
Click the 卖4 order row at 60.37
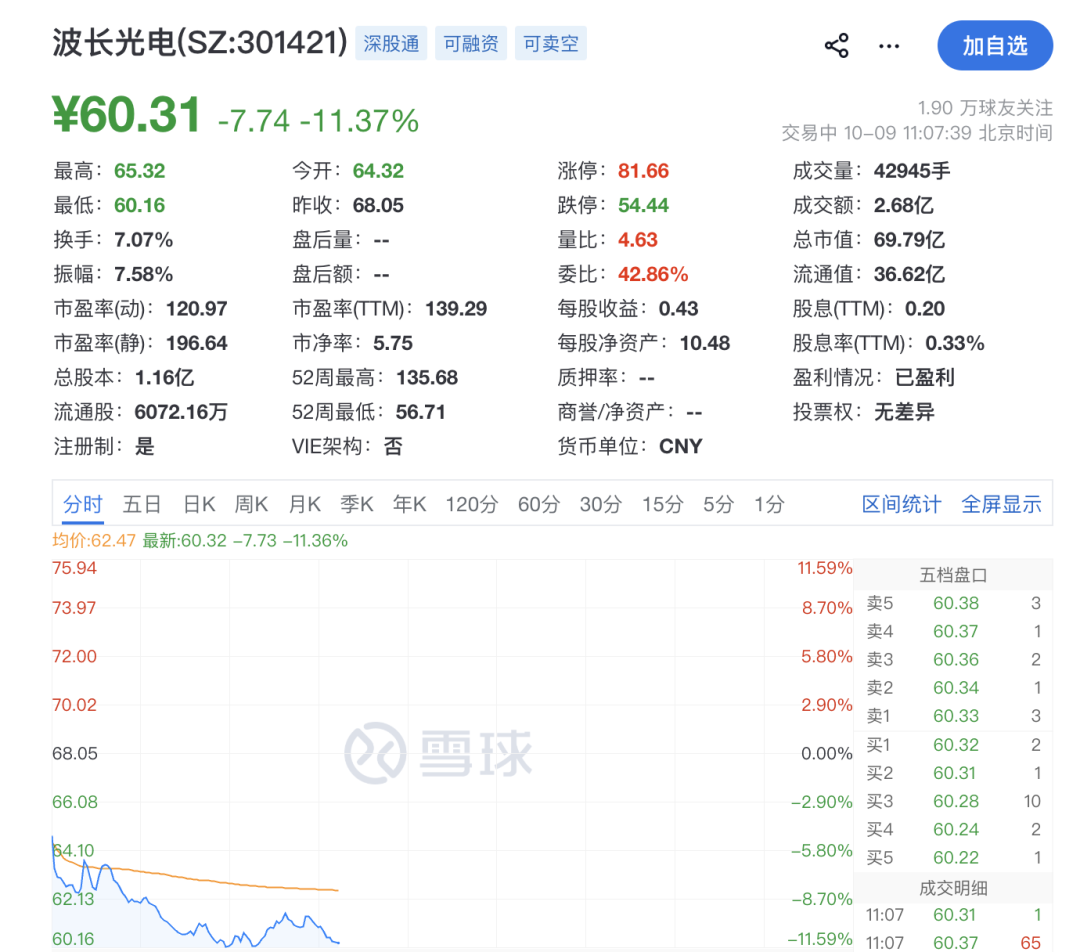[x=953, y=632]
